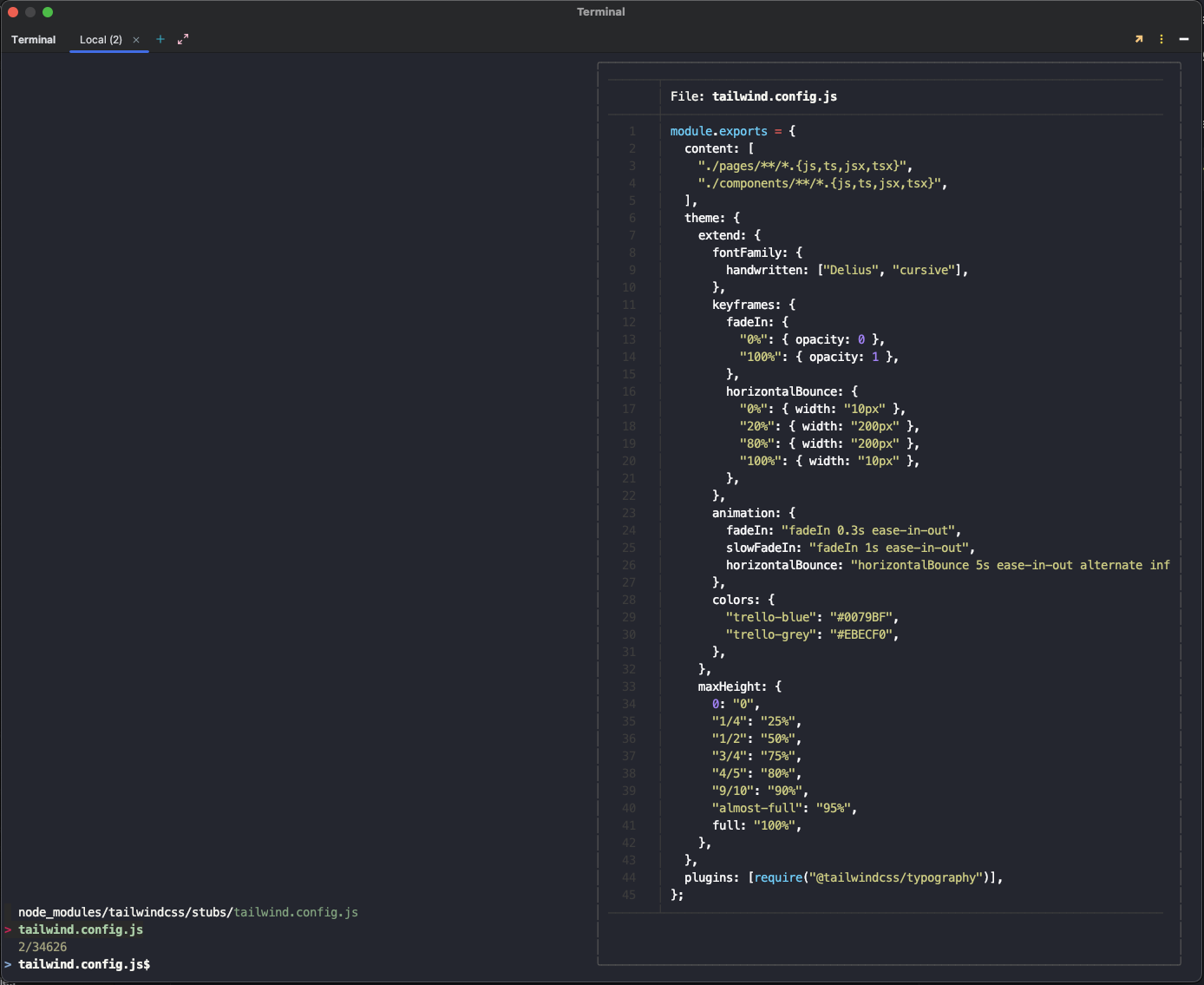
Task: Click line number 45 in the preview gutter
Action: 629,895
